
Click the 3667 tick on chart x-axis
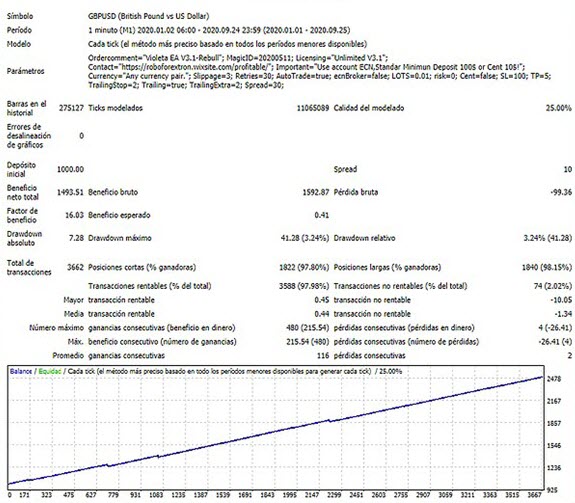(x=534, y=495)
